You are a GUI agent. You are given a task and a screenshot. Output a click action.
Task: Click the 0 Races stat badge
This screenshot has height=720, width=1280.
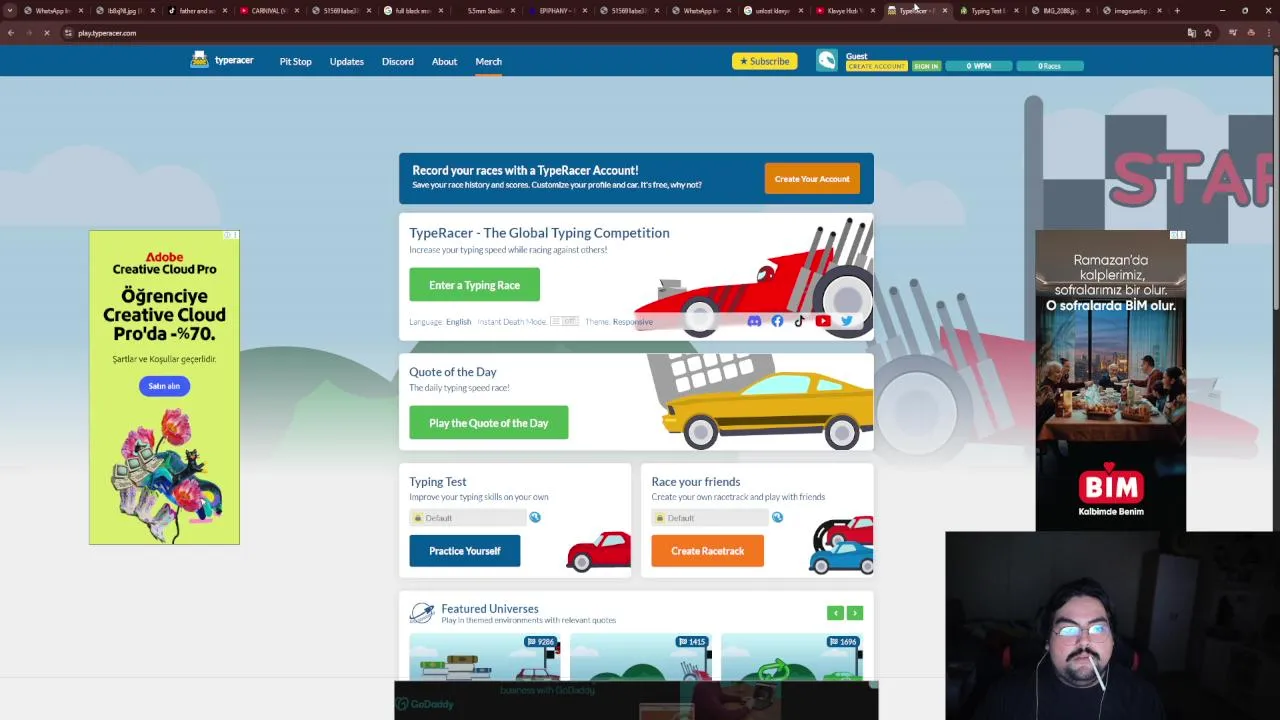(1049, 66)
